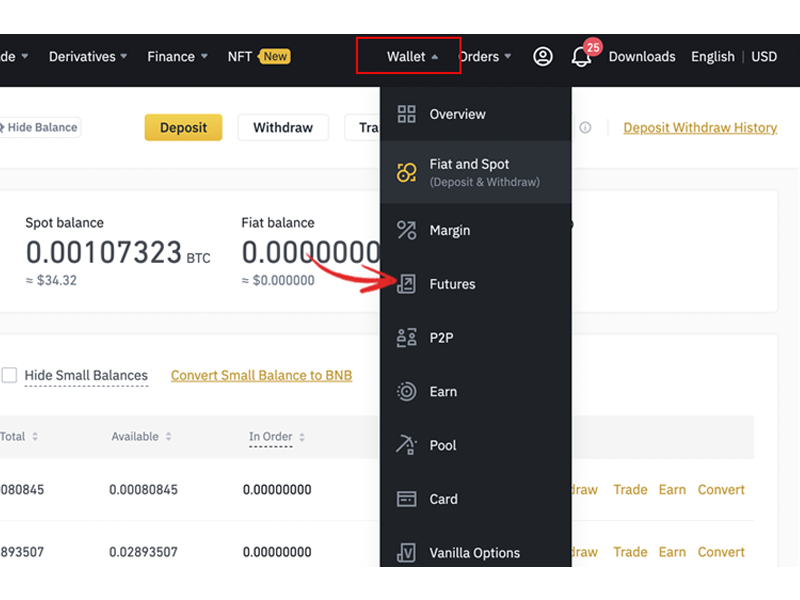The width and height of the screenshot is (800, 600).
Task: Change language via English option
Action: (x=713, y=56)
